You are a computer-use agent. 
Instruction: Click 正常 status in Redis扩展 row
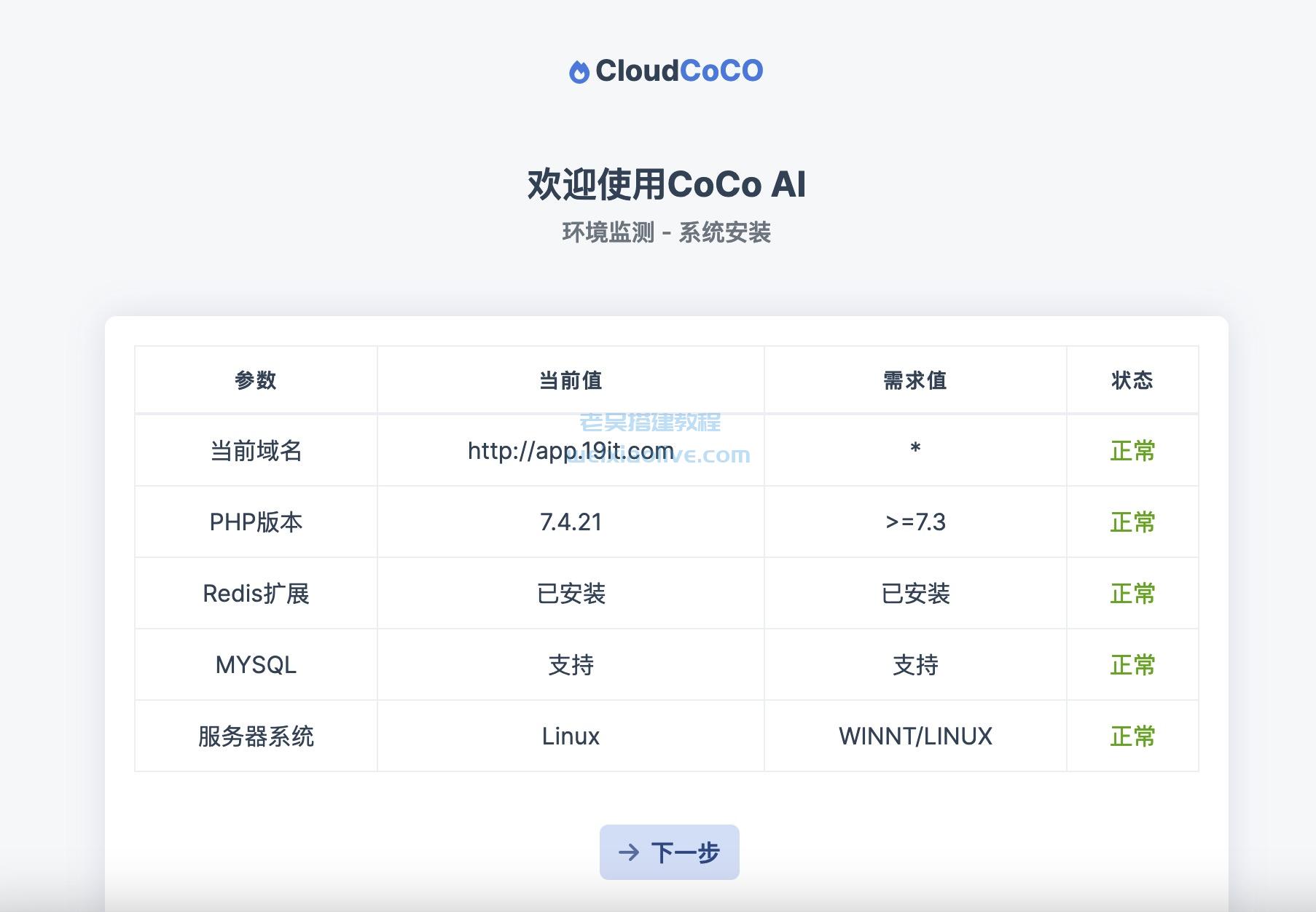point(1132,594)
